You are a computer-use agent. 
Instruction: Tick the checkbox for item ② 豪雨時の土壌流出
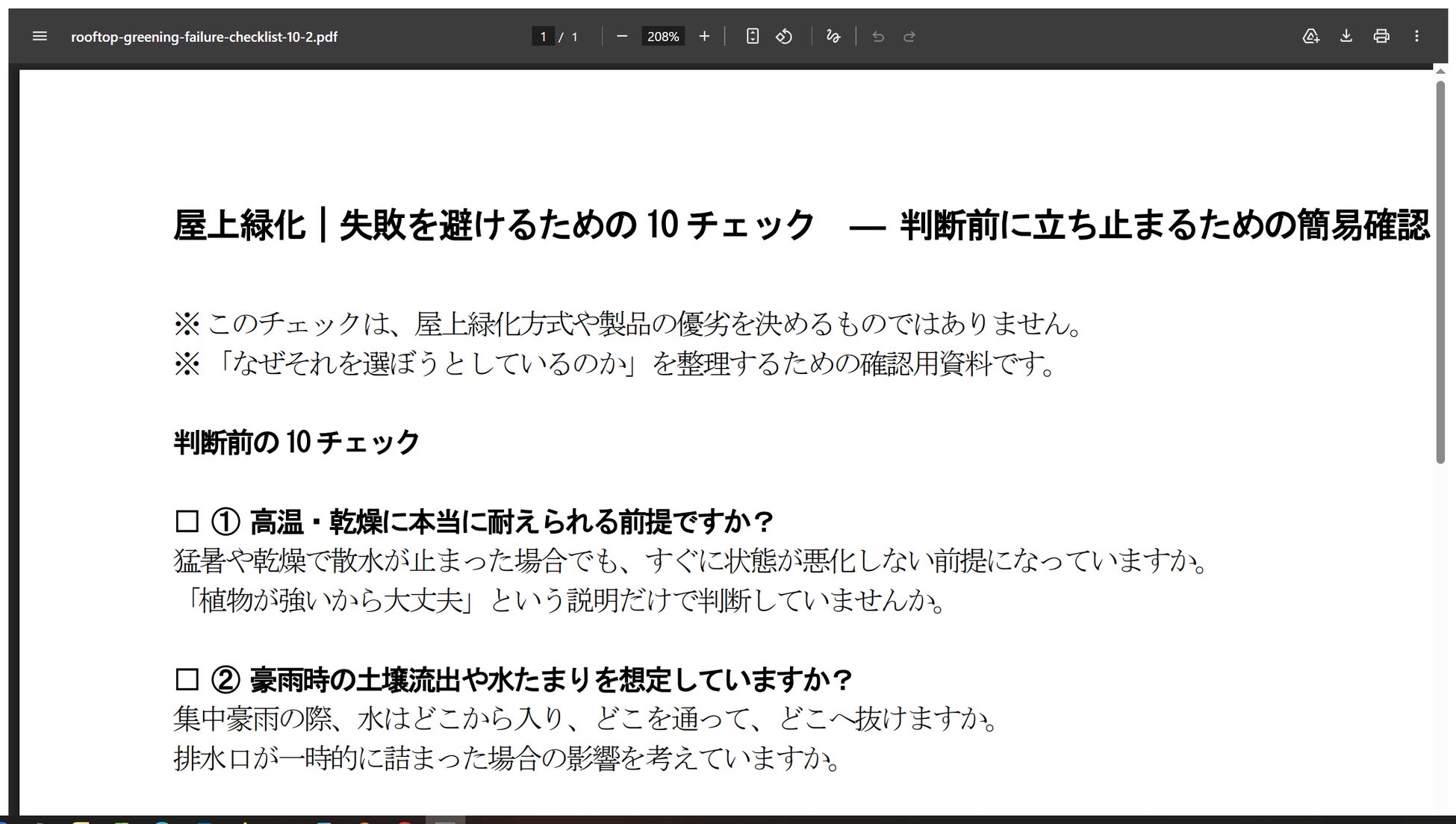click(187, 680)
